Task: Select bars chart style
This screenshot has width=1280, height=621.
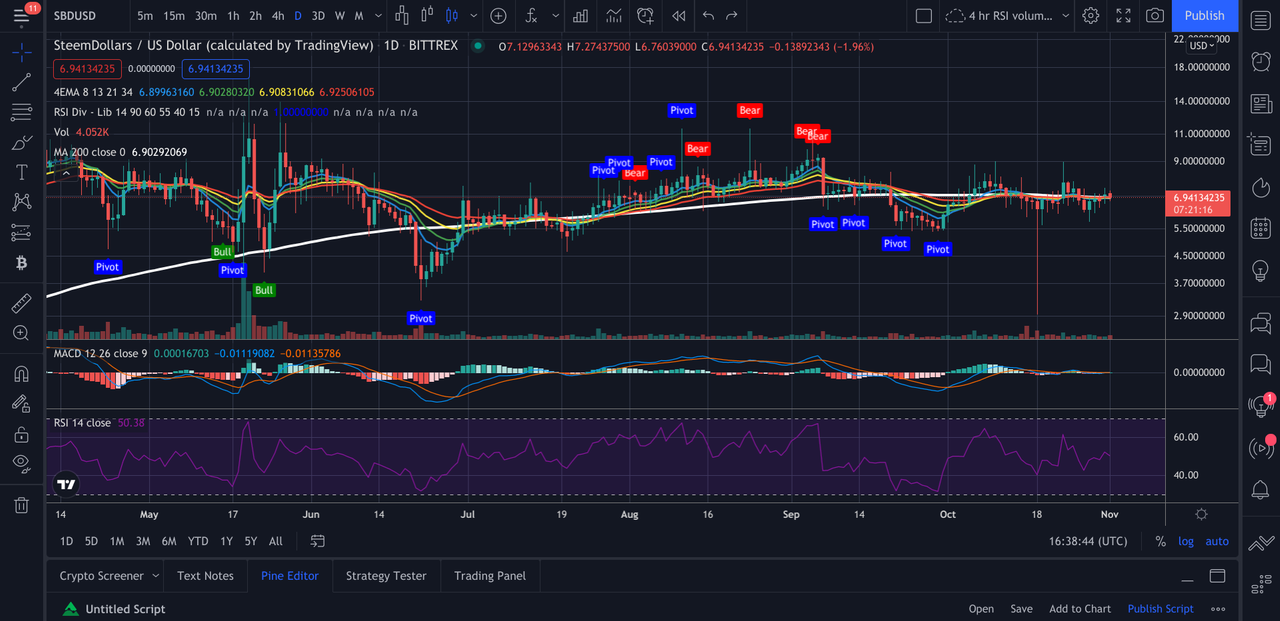Action: 402,16
